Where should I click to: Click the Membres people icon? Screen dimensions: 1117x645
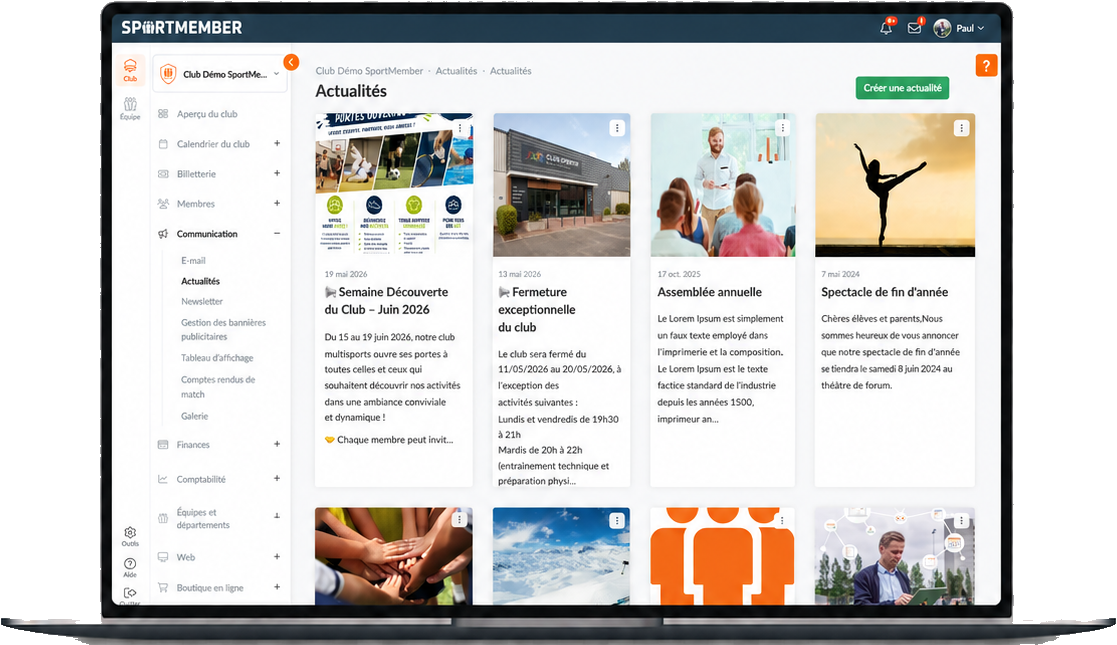click(x=163, y=204)
